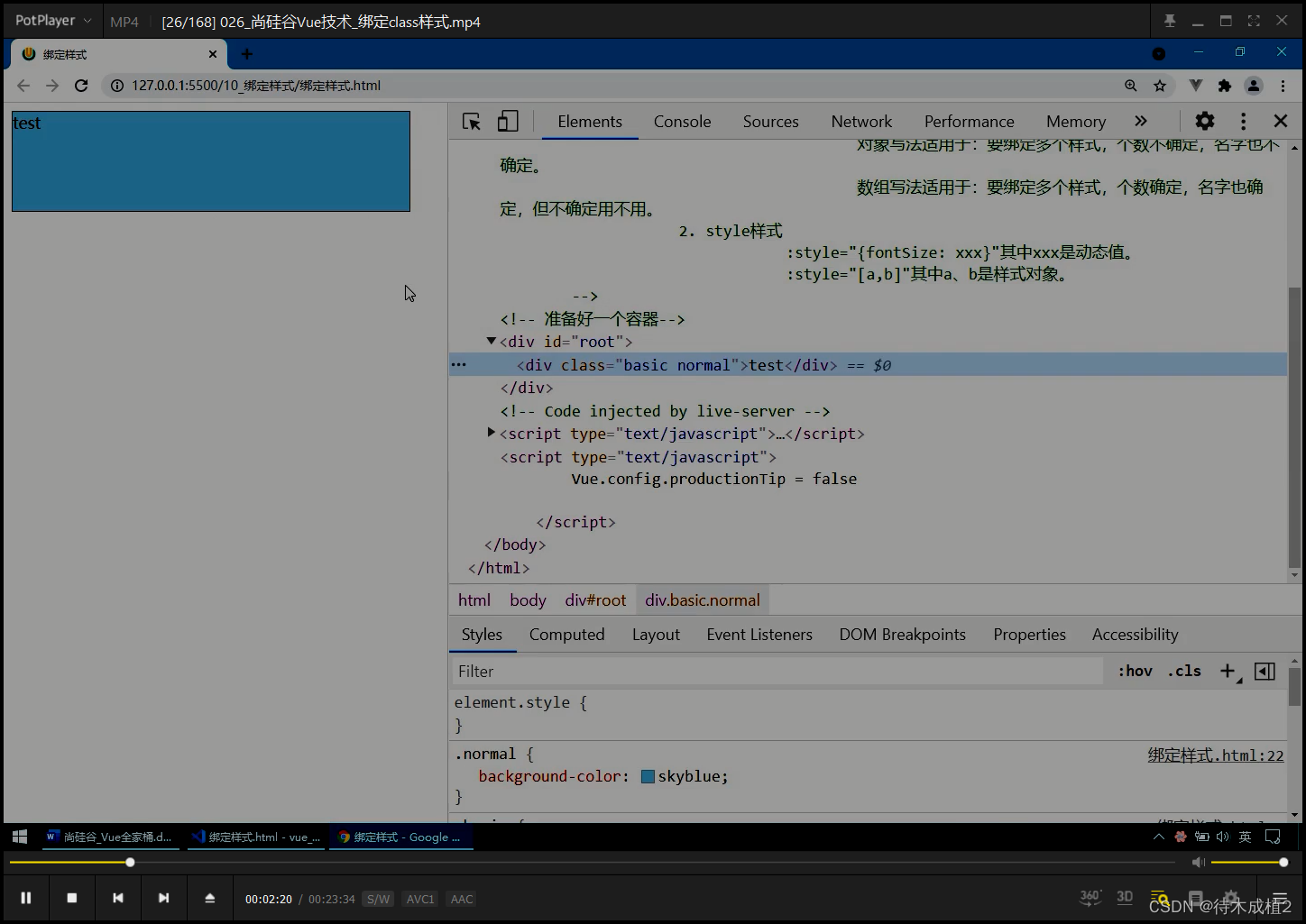Close the DevTools panel

tap(1280, 121)
